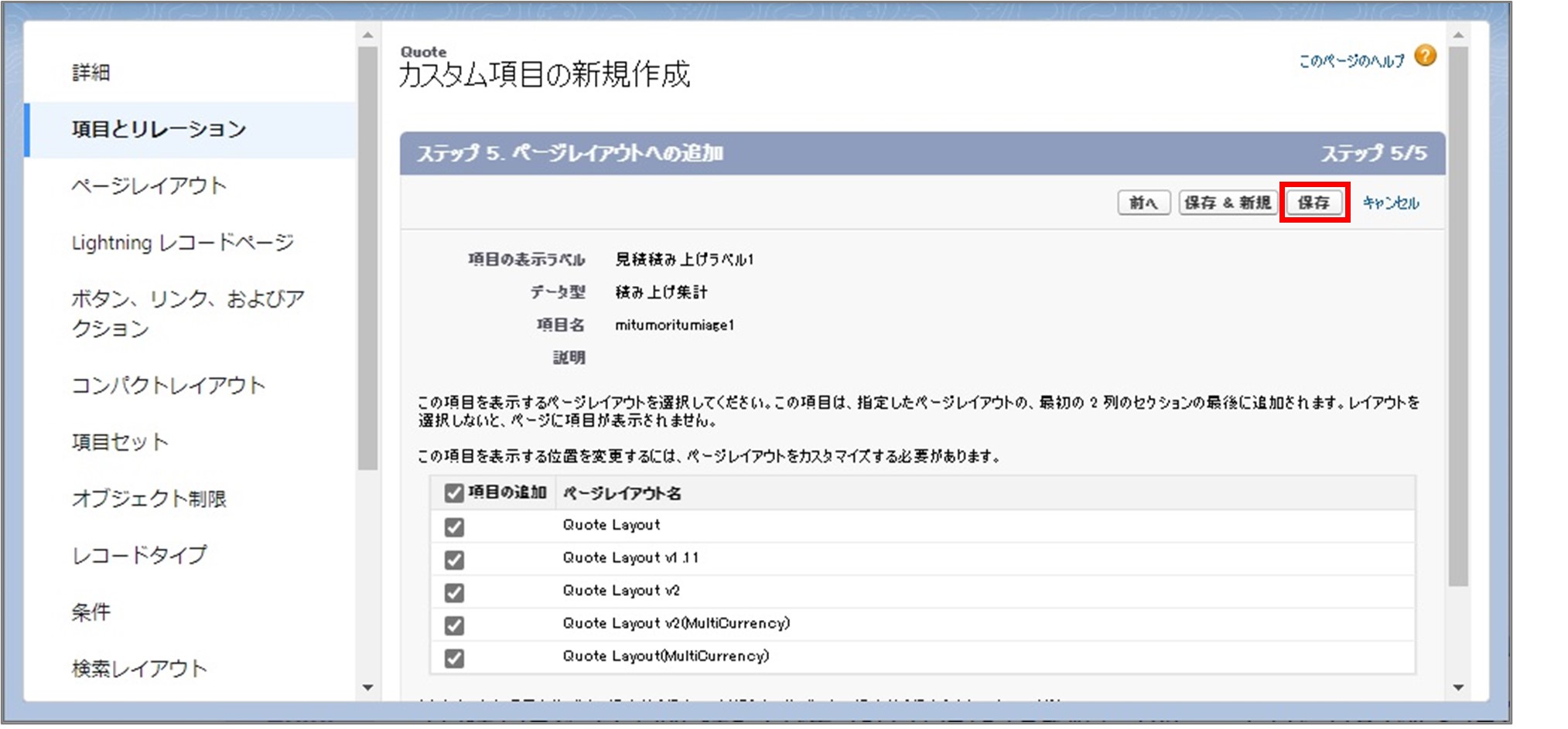Click the 保存 & 新規 button

click(x=1227, y=203)
